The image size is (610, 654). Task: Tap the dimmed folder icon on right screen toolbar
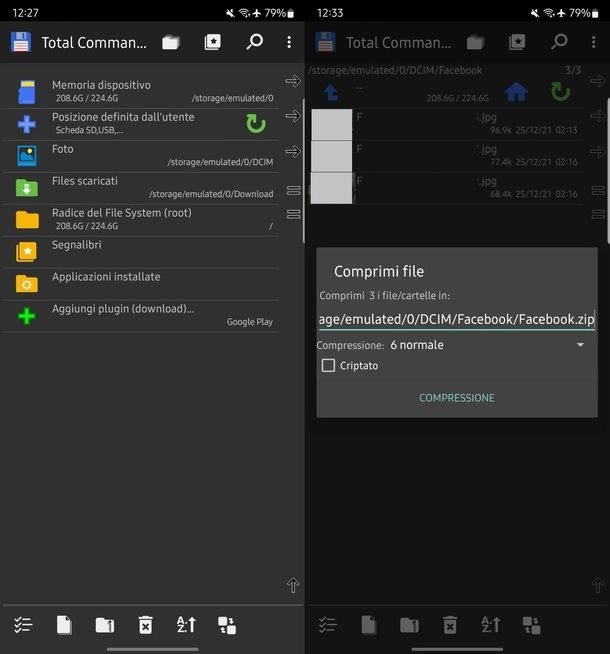click(475, 42)
